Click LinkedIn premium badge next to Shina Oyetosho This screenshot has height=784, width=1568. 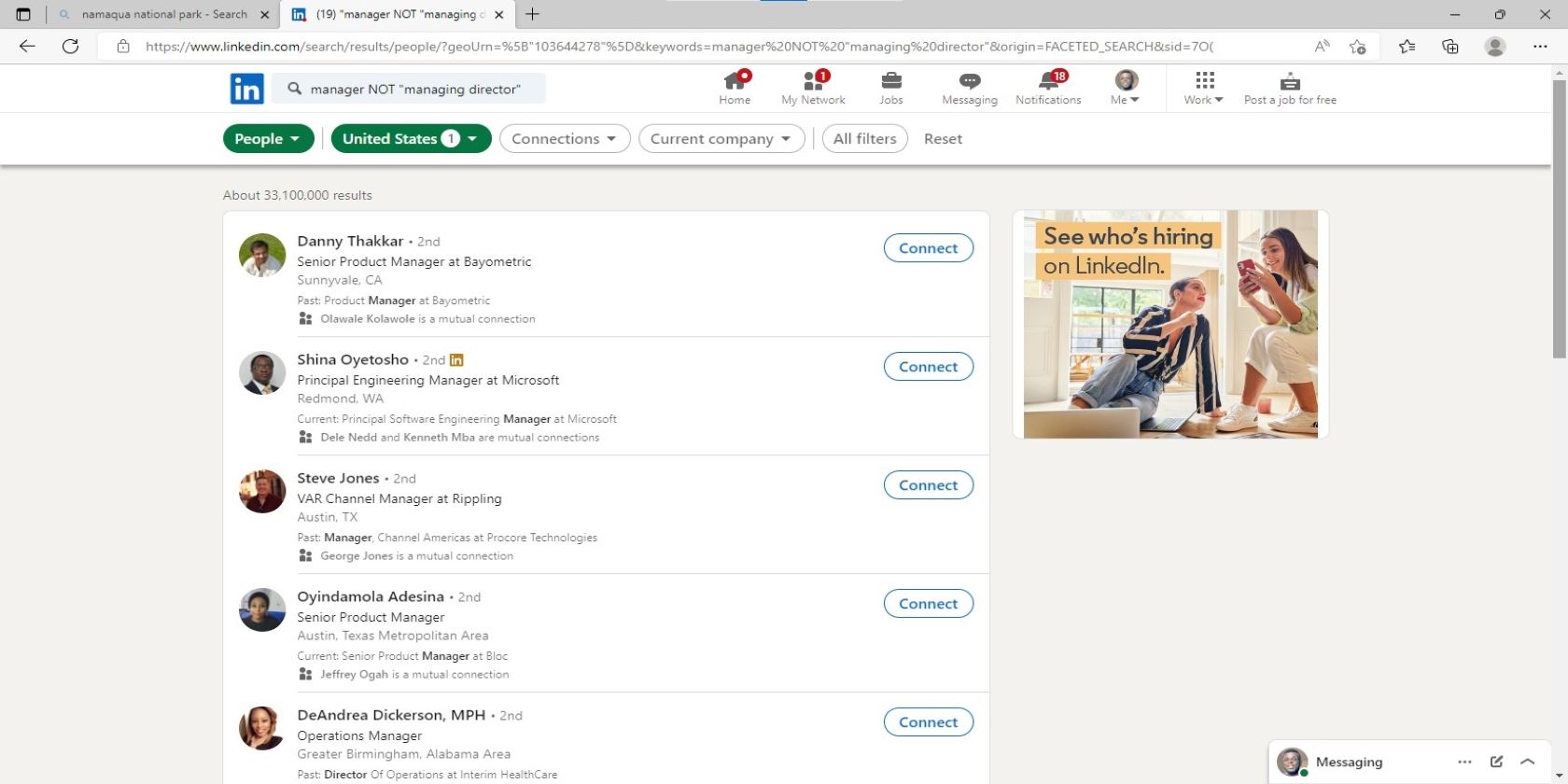[x=456, y=360]
